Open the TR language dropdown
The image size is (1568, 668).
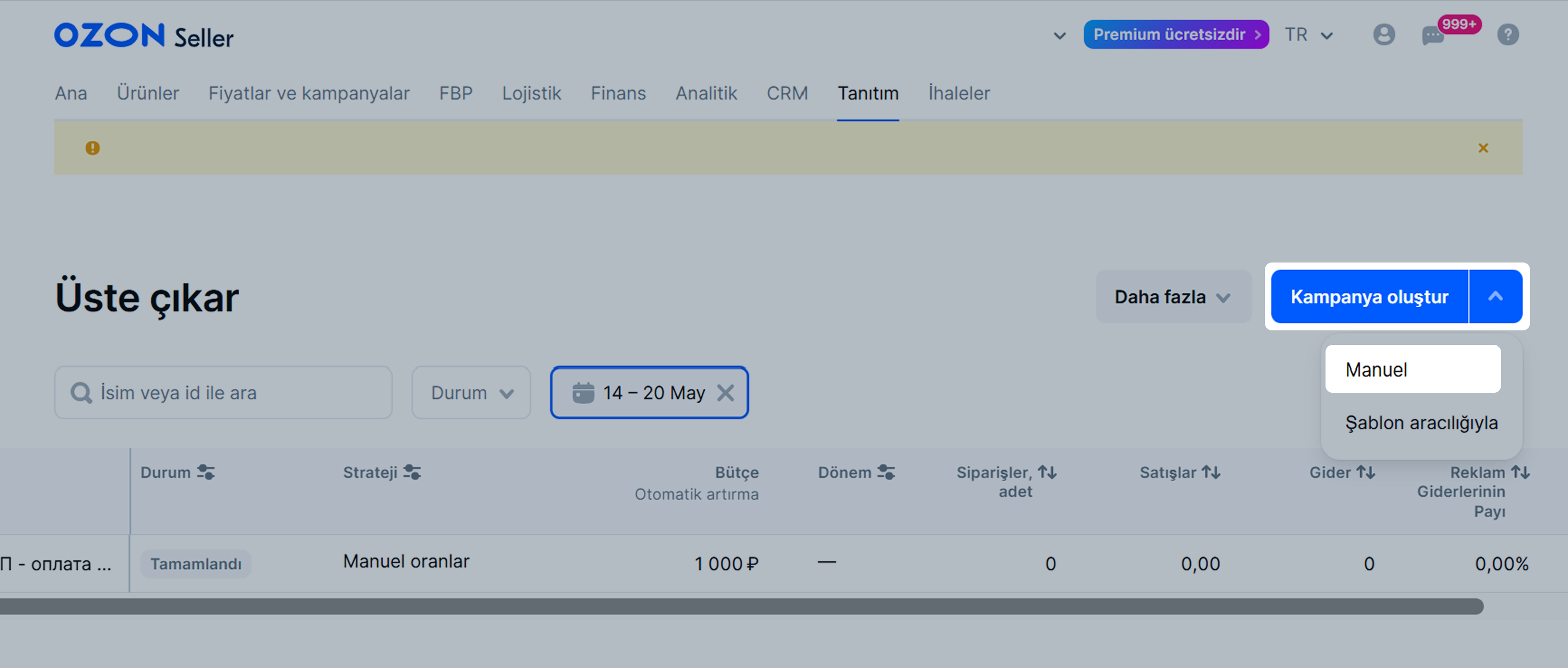(x=1309, y=35)
